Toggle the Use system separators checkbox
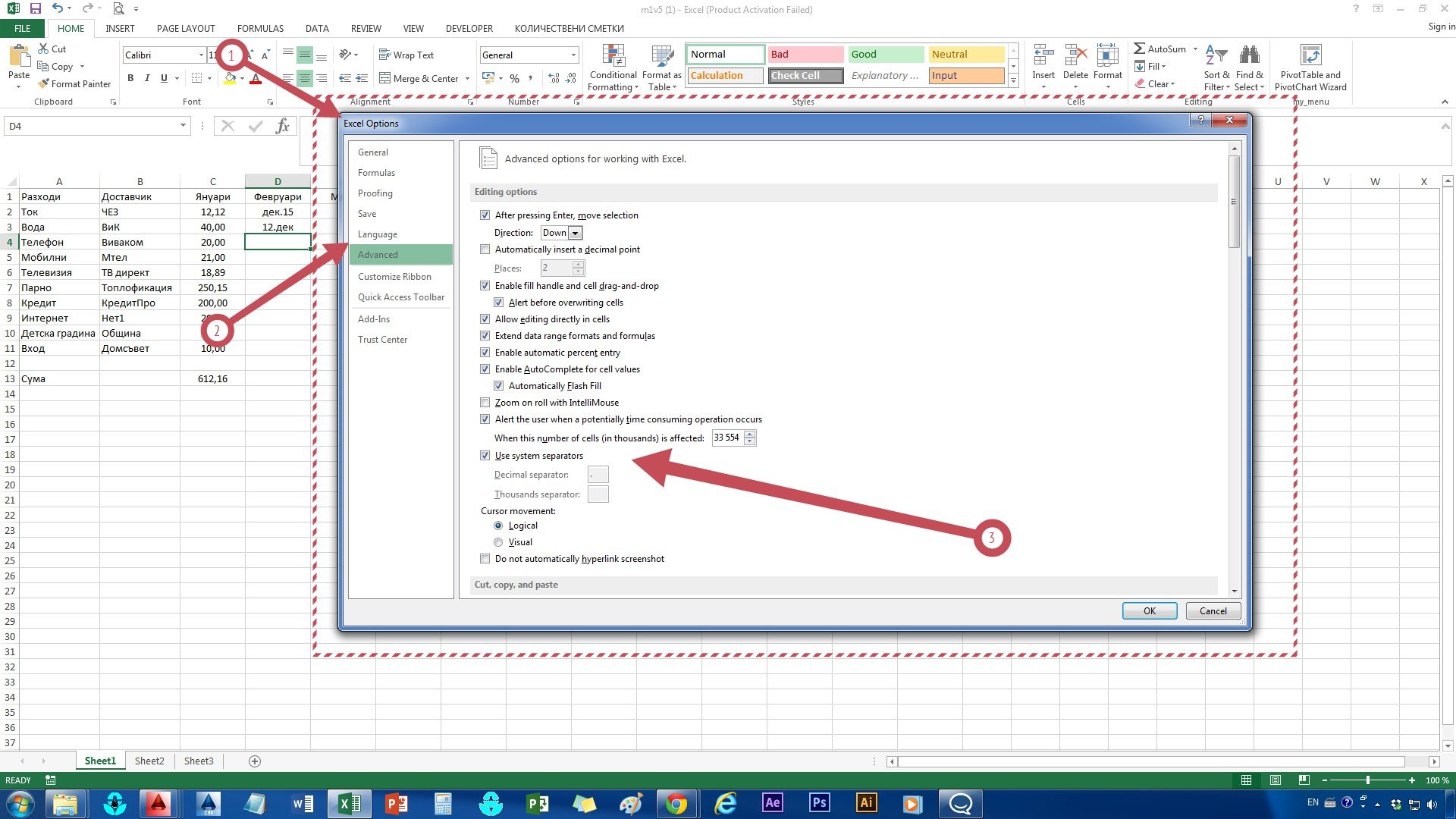The width and height of the screenshot is (1456, 819). [485, 455]
